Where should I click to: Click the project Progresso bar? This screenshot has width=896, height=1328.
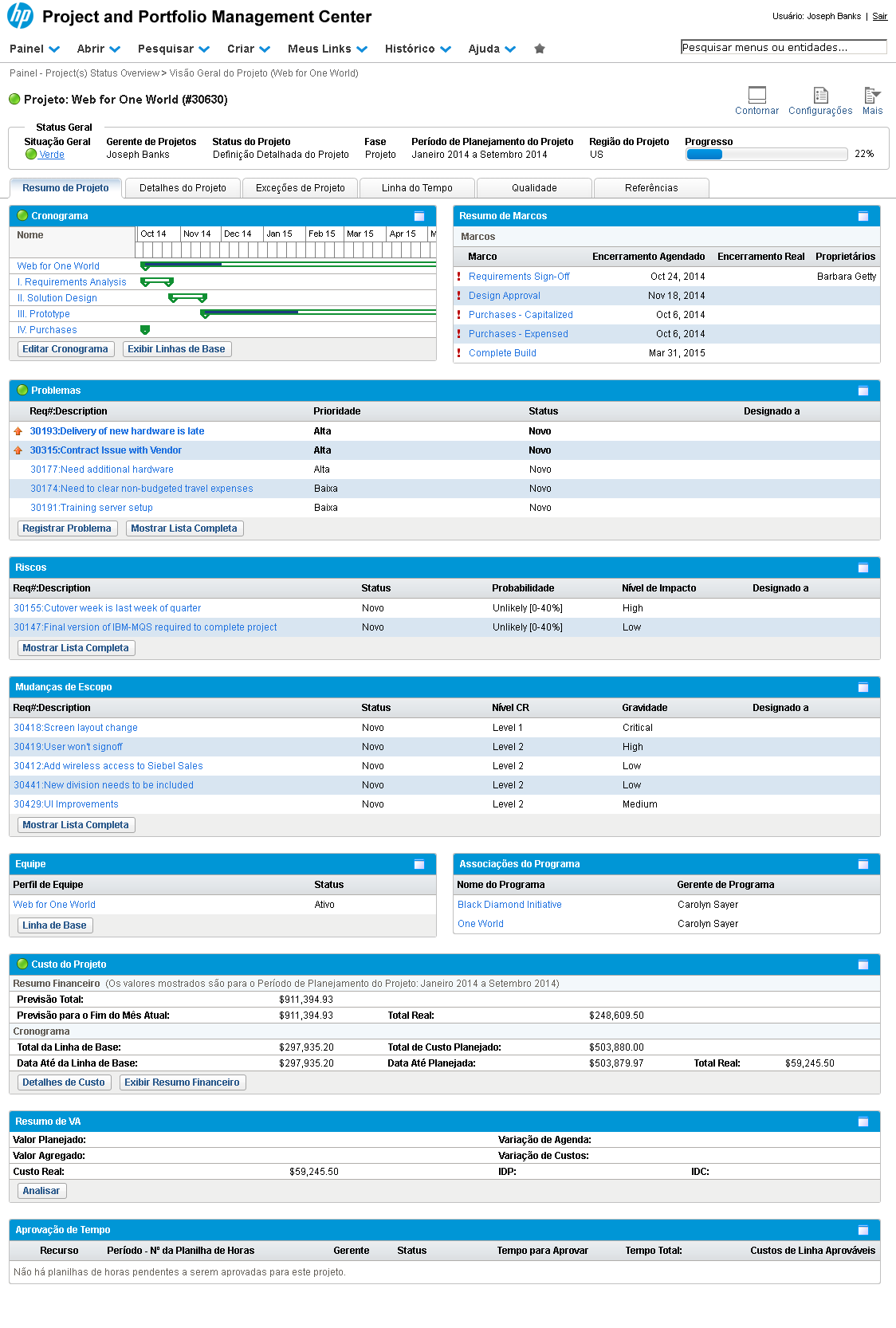766,155
